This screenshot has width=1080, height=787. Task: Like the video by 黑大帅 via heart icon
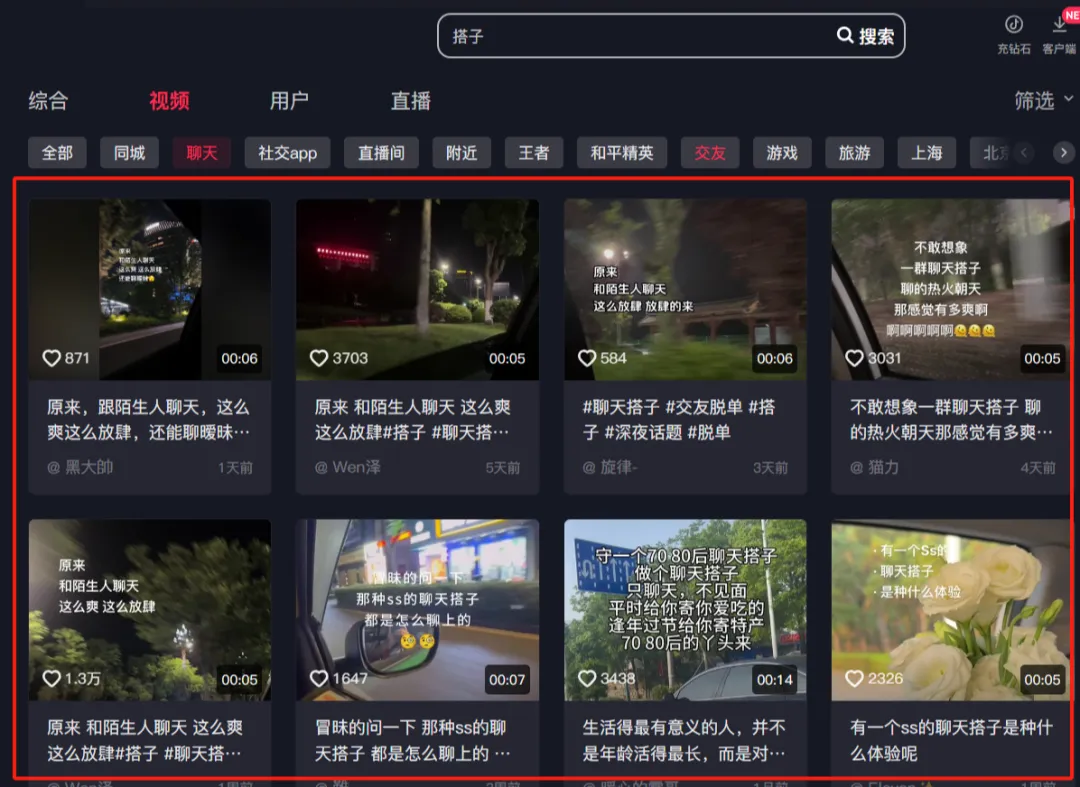pos(52,356)
